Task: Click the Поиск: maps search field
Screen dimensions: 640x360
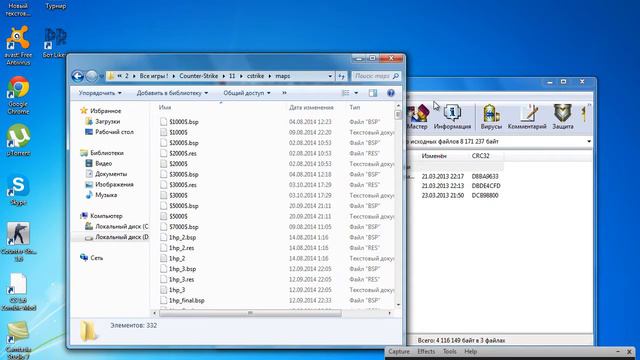Action: click(376, 76)
